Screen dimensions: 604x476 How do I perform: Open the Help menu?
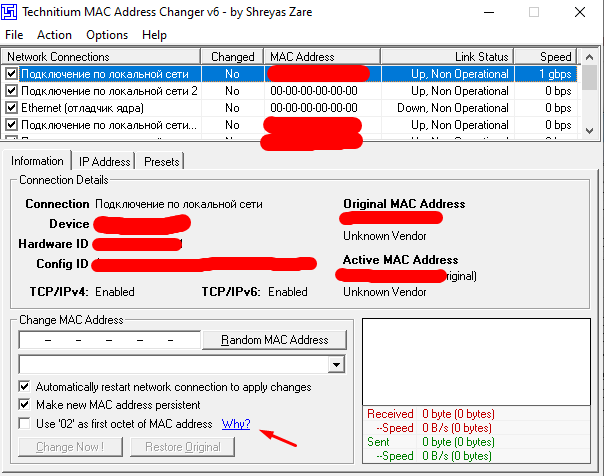(154, 35)
